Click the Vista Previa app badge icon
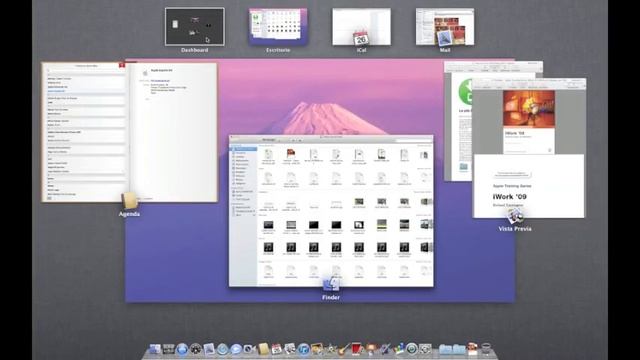 click(515, 216)
